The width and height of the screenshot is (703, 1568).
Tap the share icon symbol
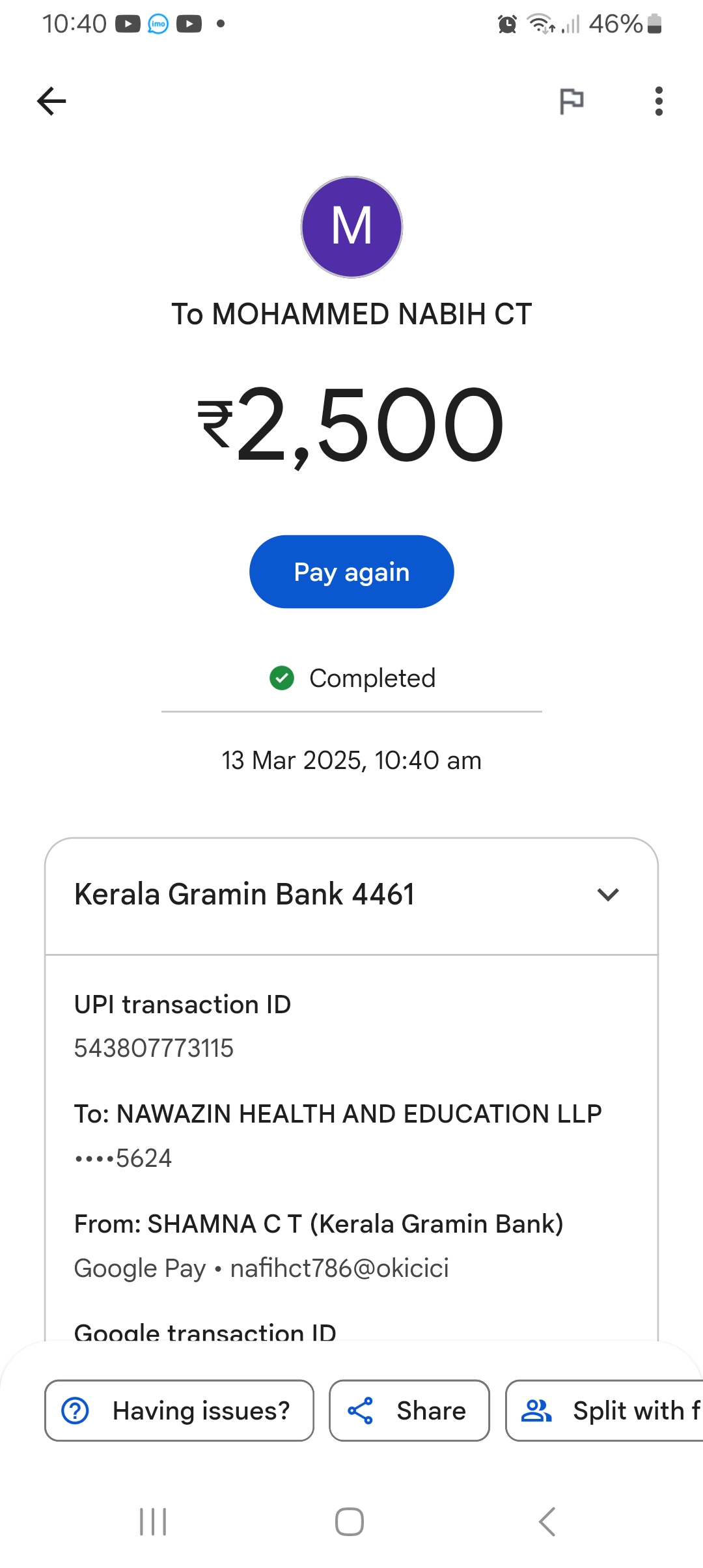coord(360,1410)
